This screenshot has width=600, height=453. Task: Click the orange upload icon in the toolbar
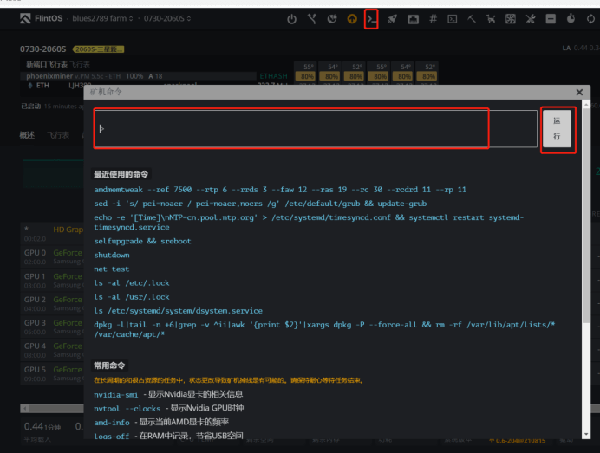[x=352, y=19]
